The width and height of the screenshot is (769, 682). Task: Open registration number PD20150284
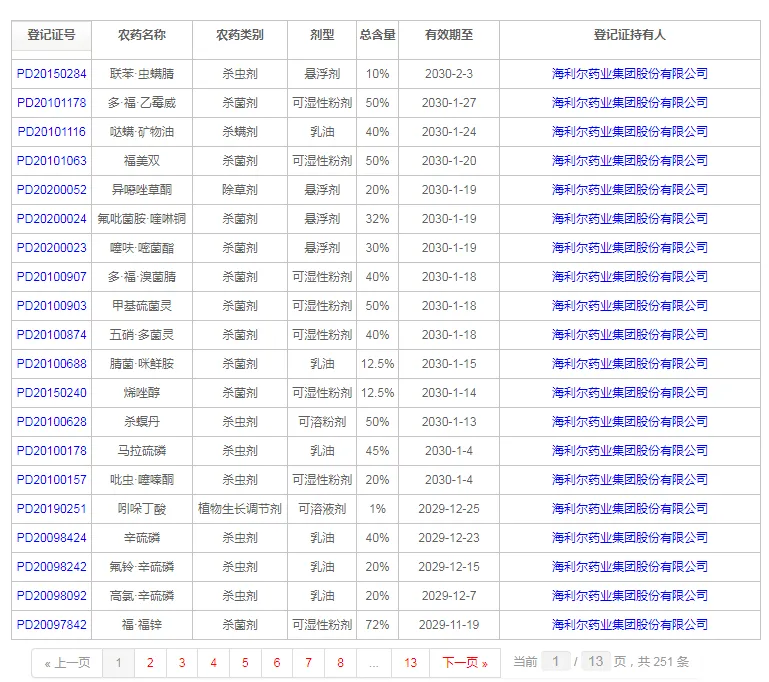tap(51, 74)
